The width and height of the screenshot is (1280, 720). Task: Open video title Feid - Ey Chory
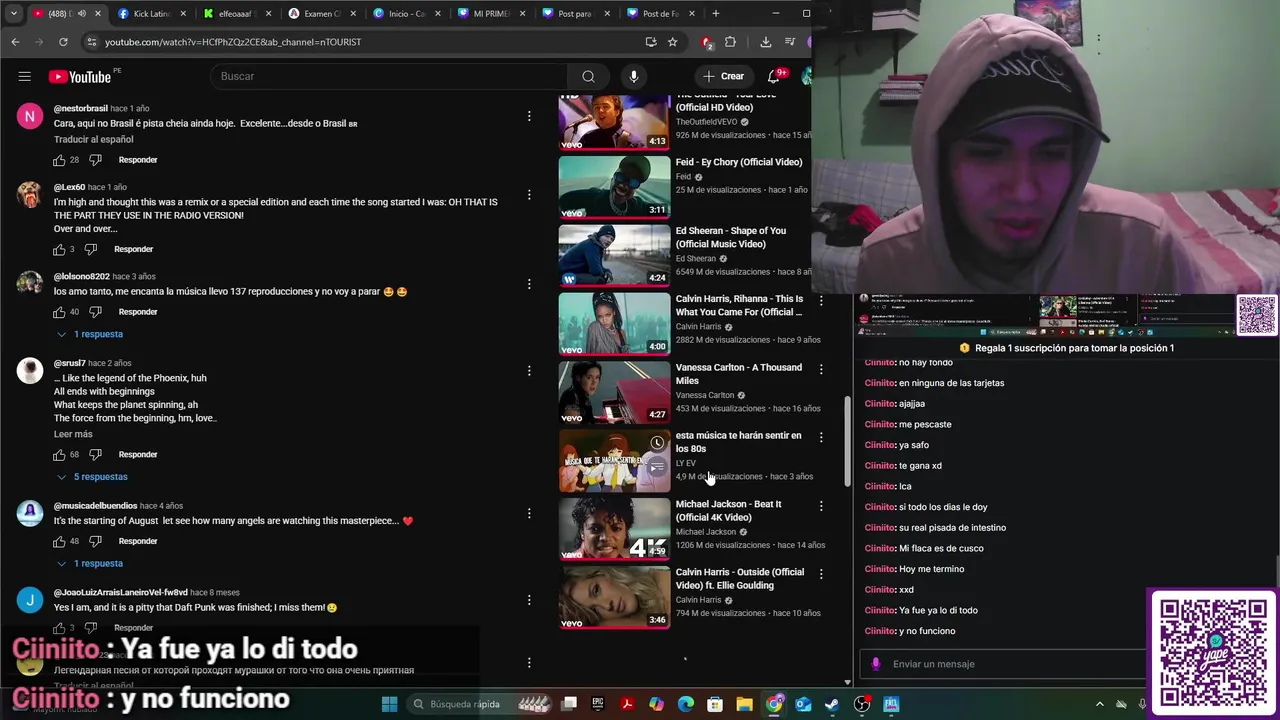[x=739, y=162]
